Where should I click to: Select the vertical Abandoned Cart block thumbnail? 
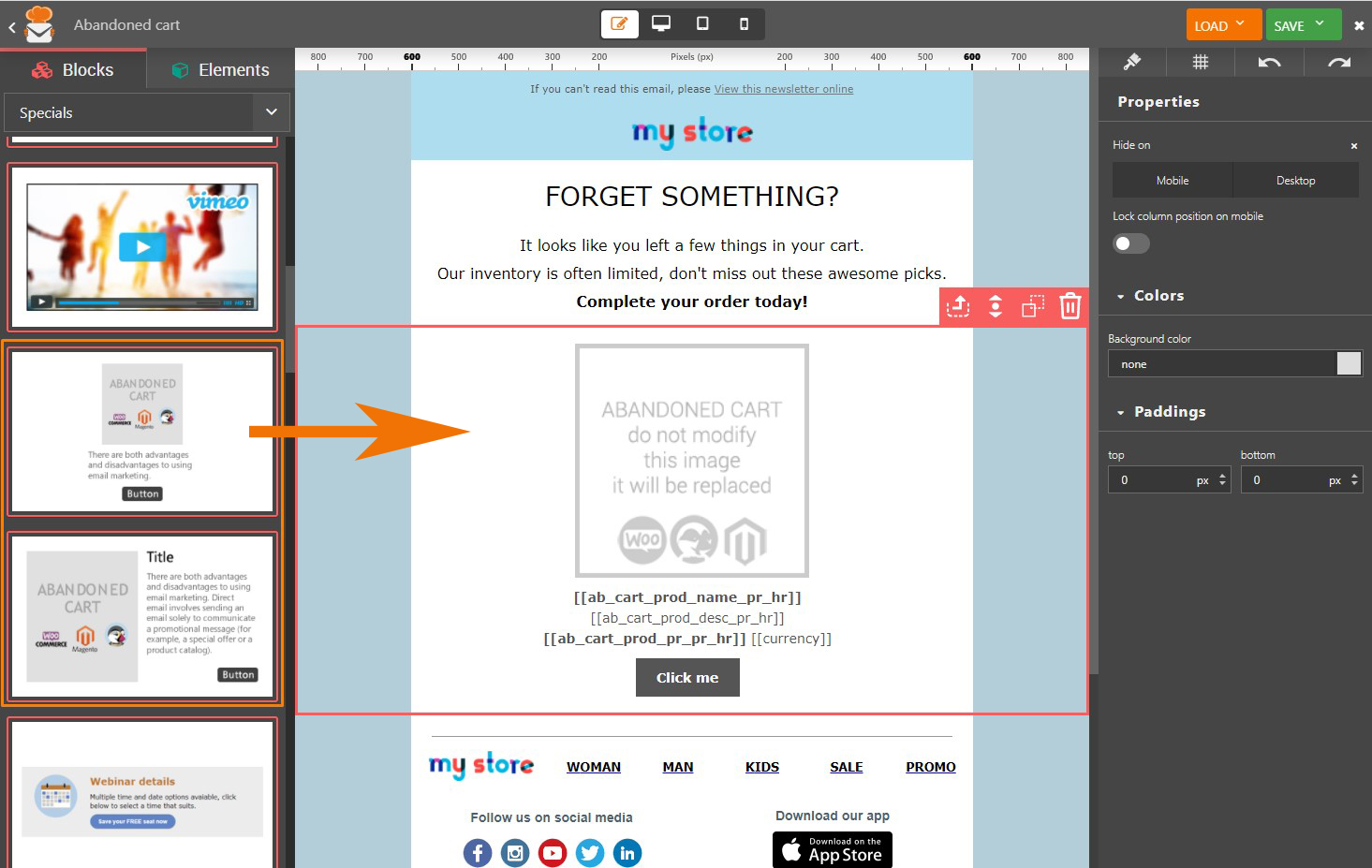click(x=143, y=432)
